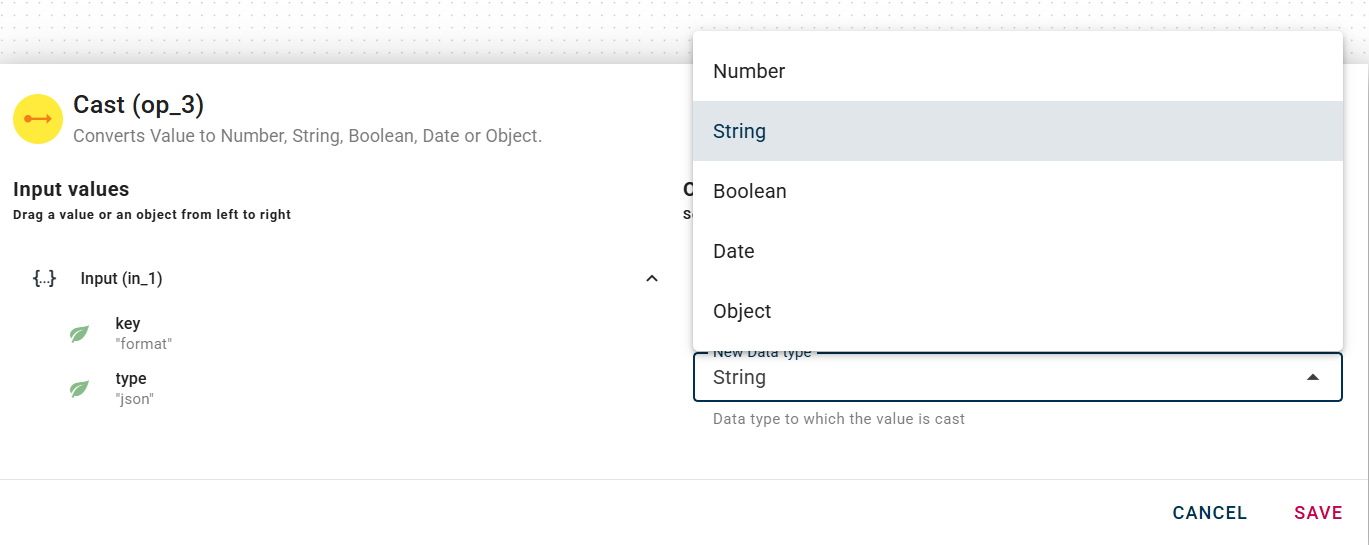1369x545 pixels.
Task: Click the leaf icon beside "key"
Action: [x=79, y=334]
